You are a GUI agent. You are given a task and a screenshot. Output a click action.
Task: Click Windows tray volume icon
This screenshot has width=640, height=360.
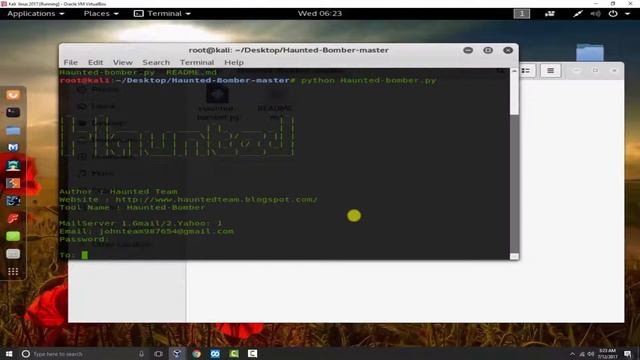(590, 354)
